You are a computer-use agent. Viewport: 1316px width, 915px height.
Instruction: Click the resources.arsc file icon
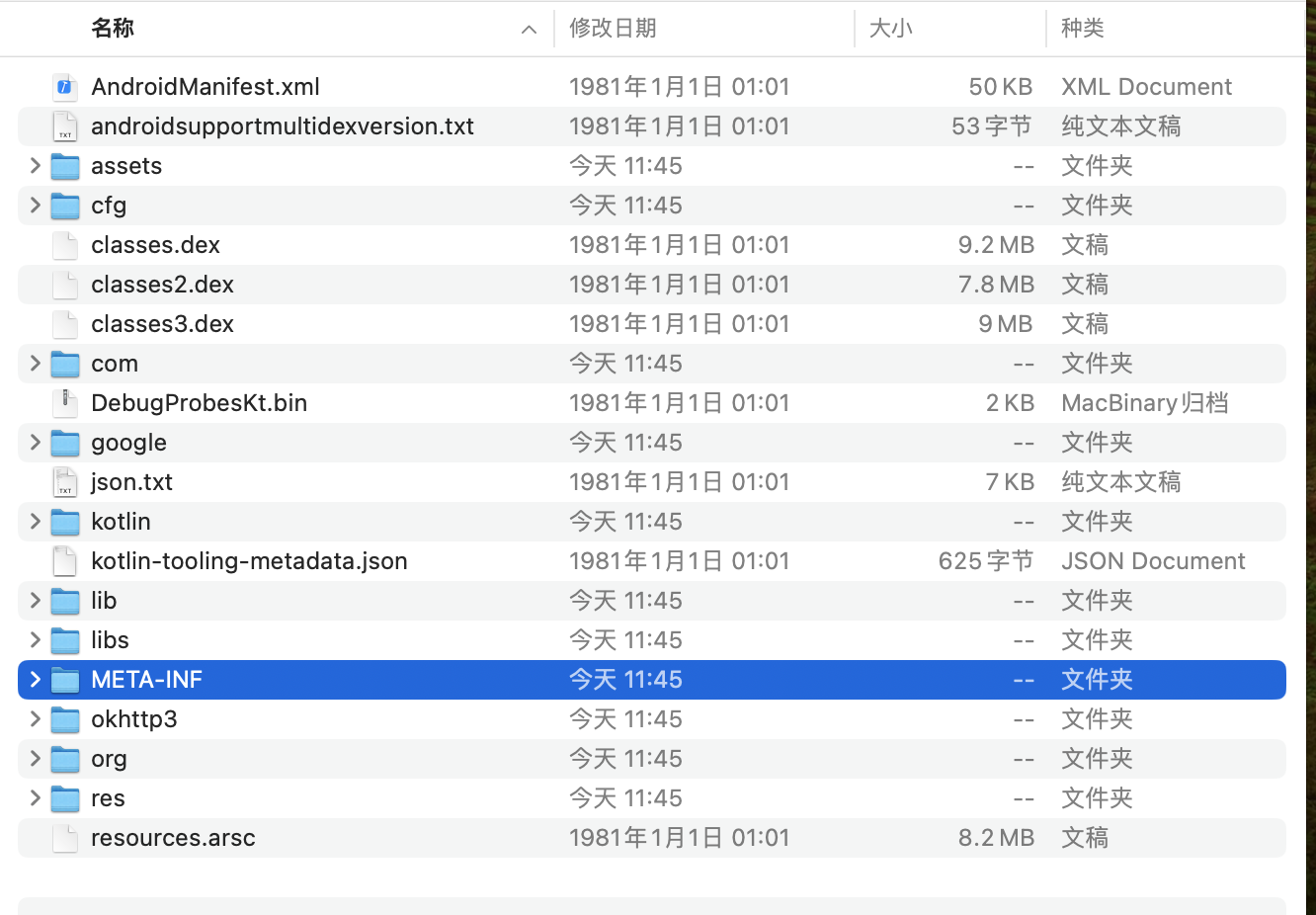click(65, 838)
